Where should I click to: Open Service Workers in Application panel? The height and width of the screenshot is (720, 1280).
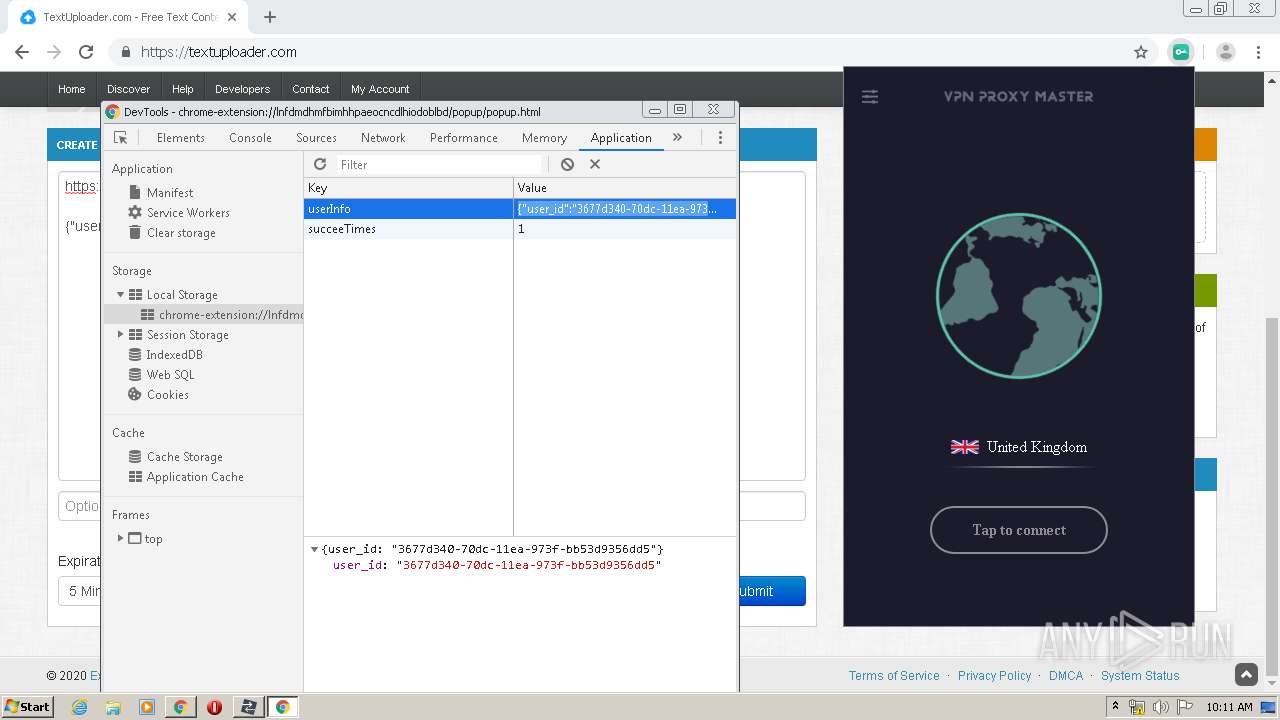[188, 213]
